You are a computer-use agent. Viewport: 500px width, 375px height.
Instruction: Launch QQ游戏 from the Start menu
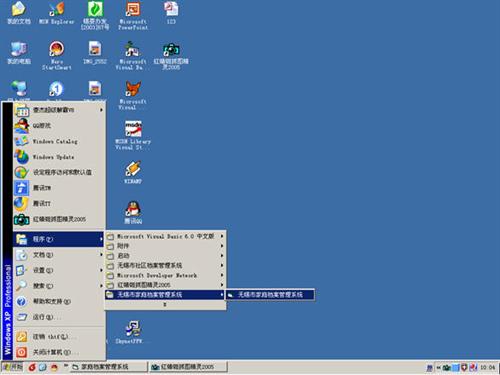point(59,126)
